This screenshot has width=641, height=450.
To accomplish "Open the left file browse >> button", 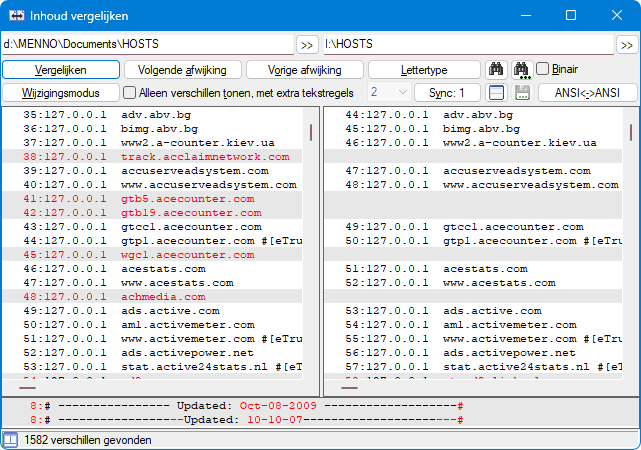I will tap(307, 45).
